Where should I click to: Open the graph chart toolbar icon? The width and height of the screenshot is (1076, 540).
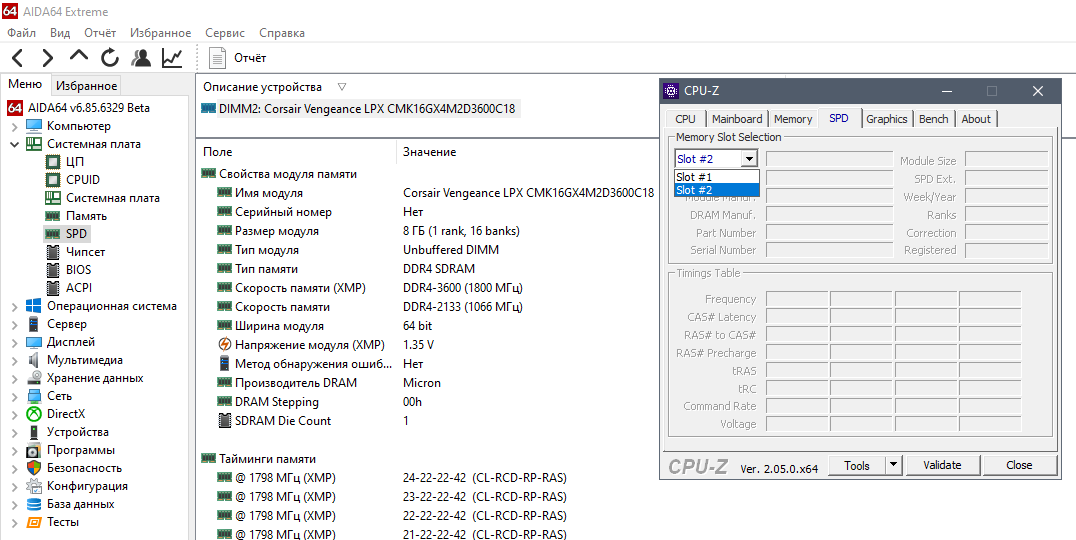172,58
